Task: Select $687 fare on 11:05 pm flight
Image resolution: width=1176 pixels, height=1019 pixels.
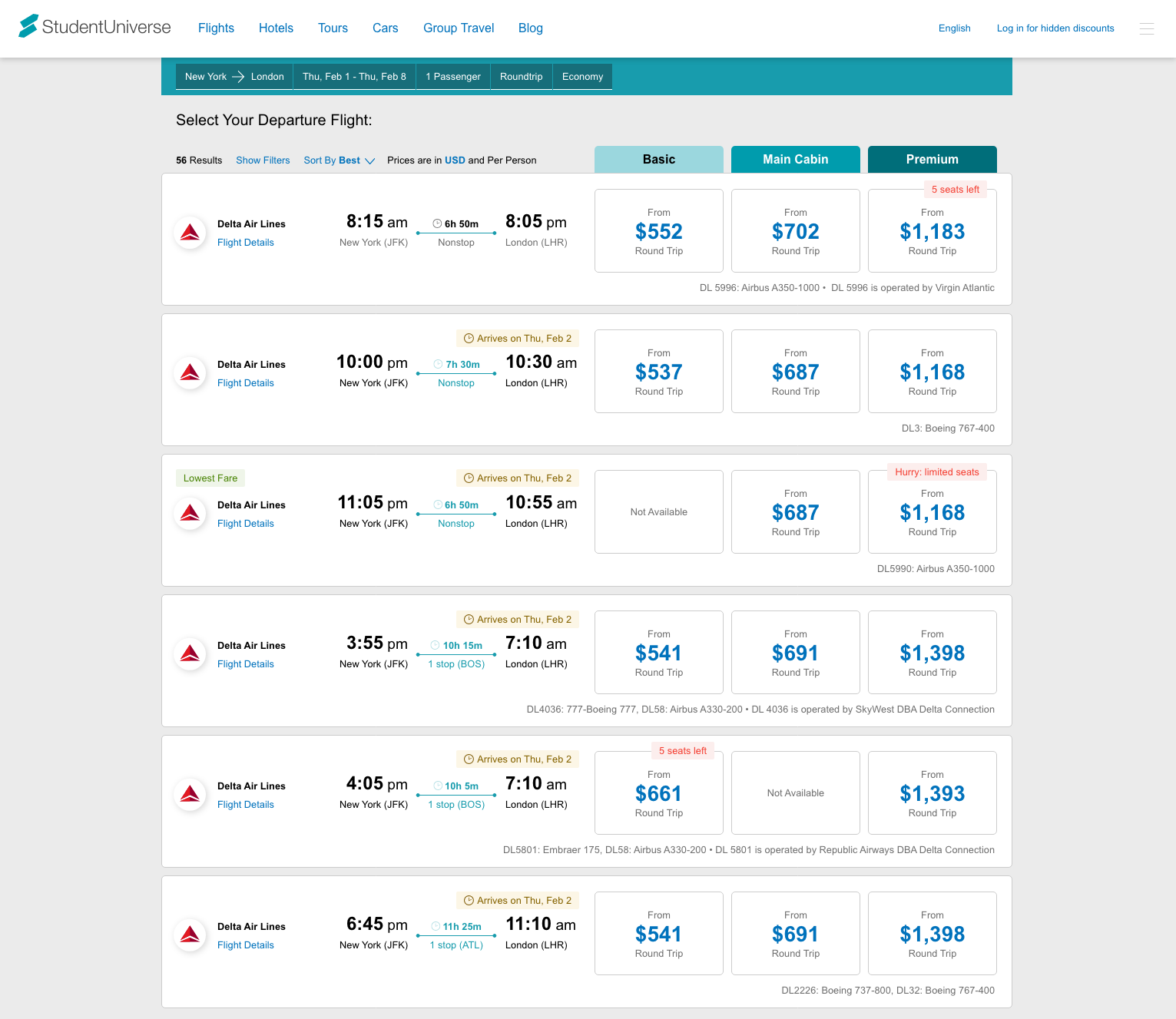Action: tap(796, 511)
